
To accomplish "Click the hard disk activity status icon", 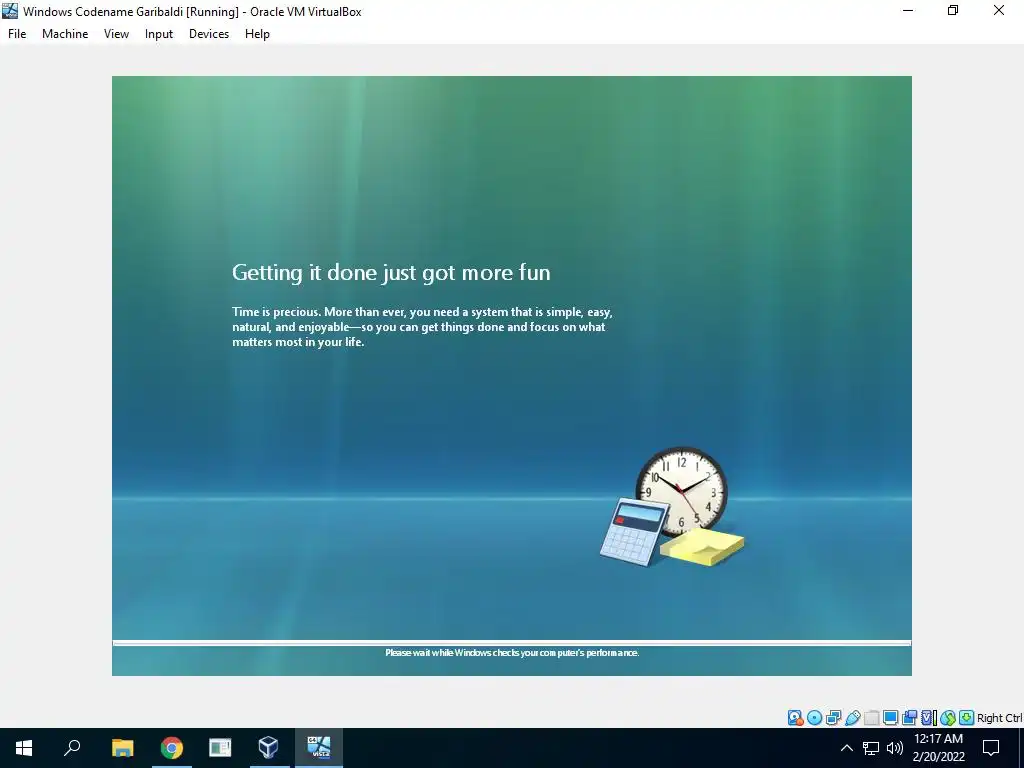I will click(x=795, y=718).
